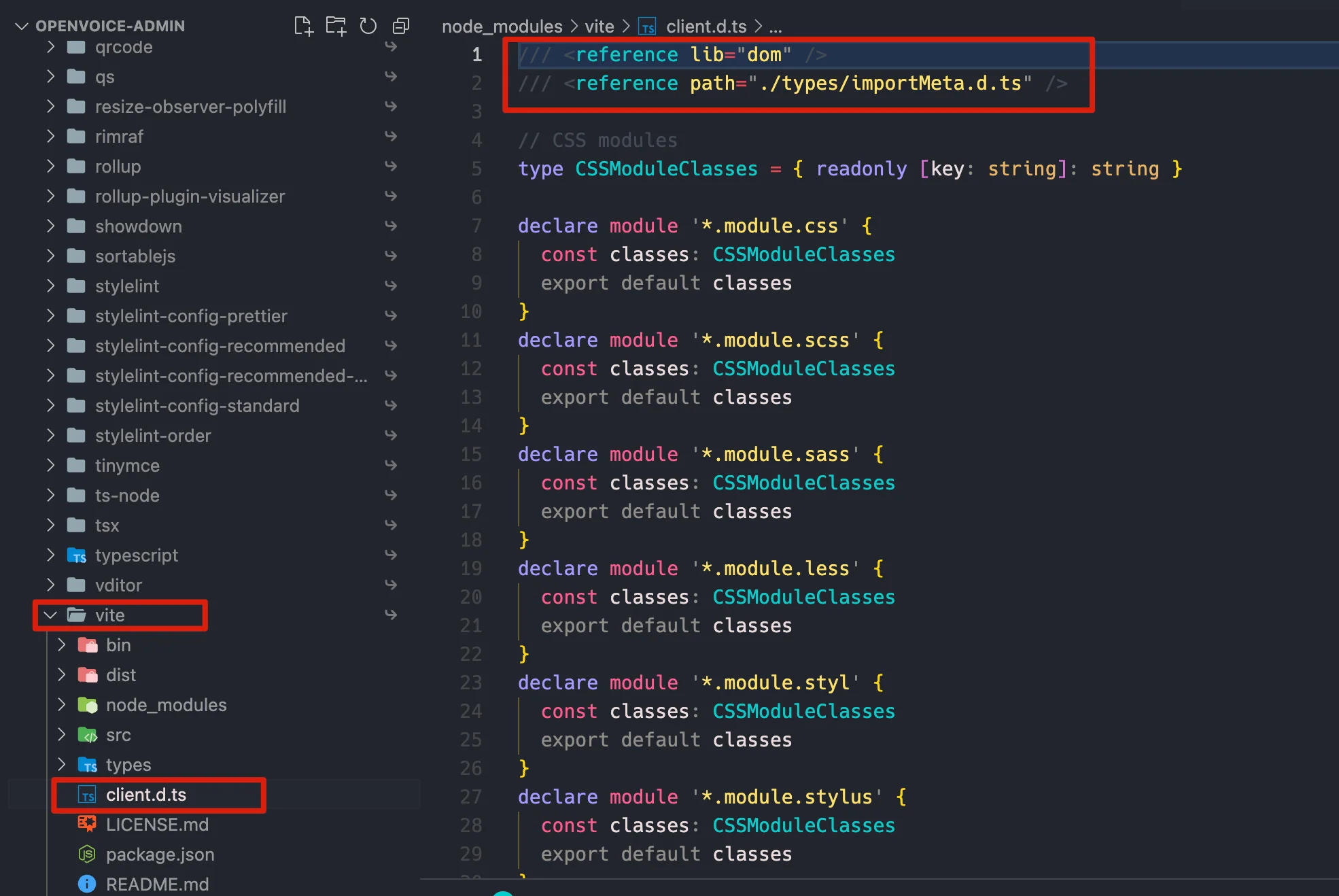The height and width of the screenshot is (896, 1339).
Task: Select the stylelint-config-prettier folder
Action: coord(191,316)
